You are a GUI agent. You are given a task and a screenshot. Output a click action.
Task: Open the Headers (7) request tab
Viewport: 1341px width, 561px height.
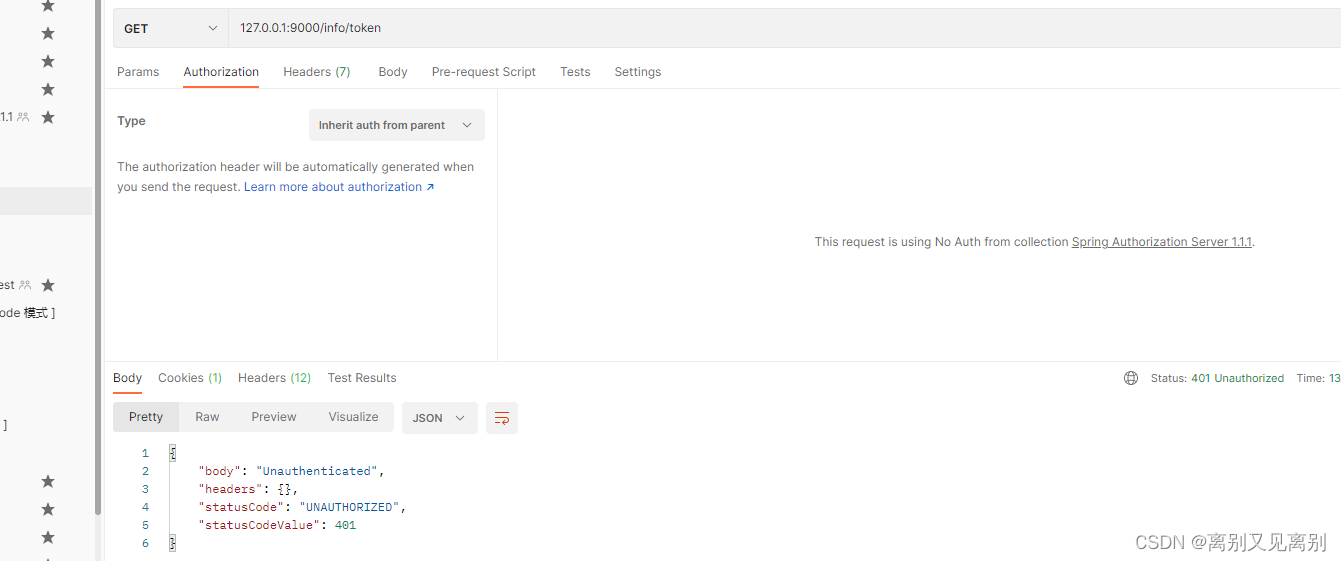tap(317, 72)
